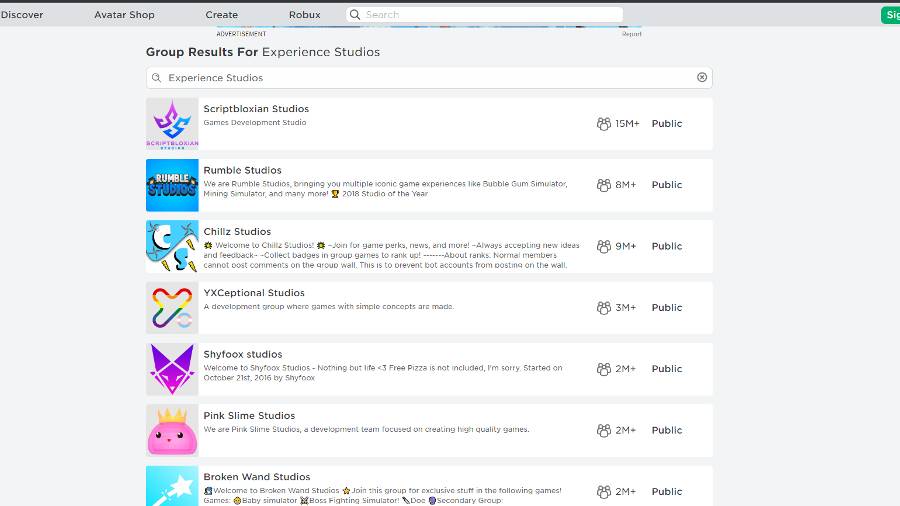Go to the Create page
Screen dimensions: 900x506
(222, 15)
